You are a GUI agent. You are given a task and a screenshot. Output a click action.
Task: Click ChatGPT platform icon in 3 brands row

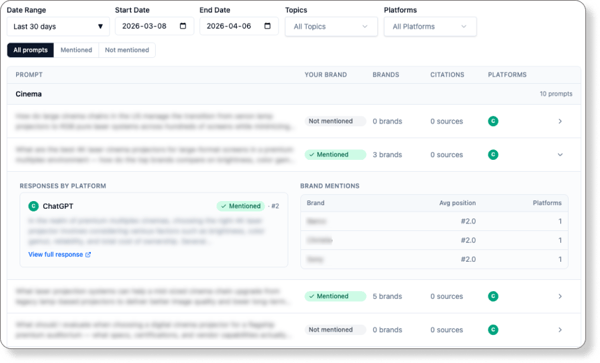click(493, 155)
